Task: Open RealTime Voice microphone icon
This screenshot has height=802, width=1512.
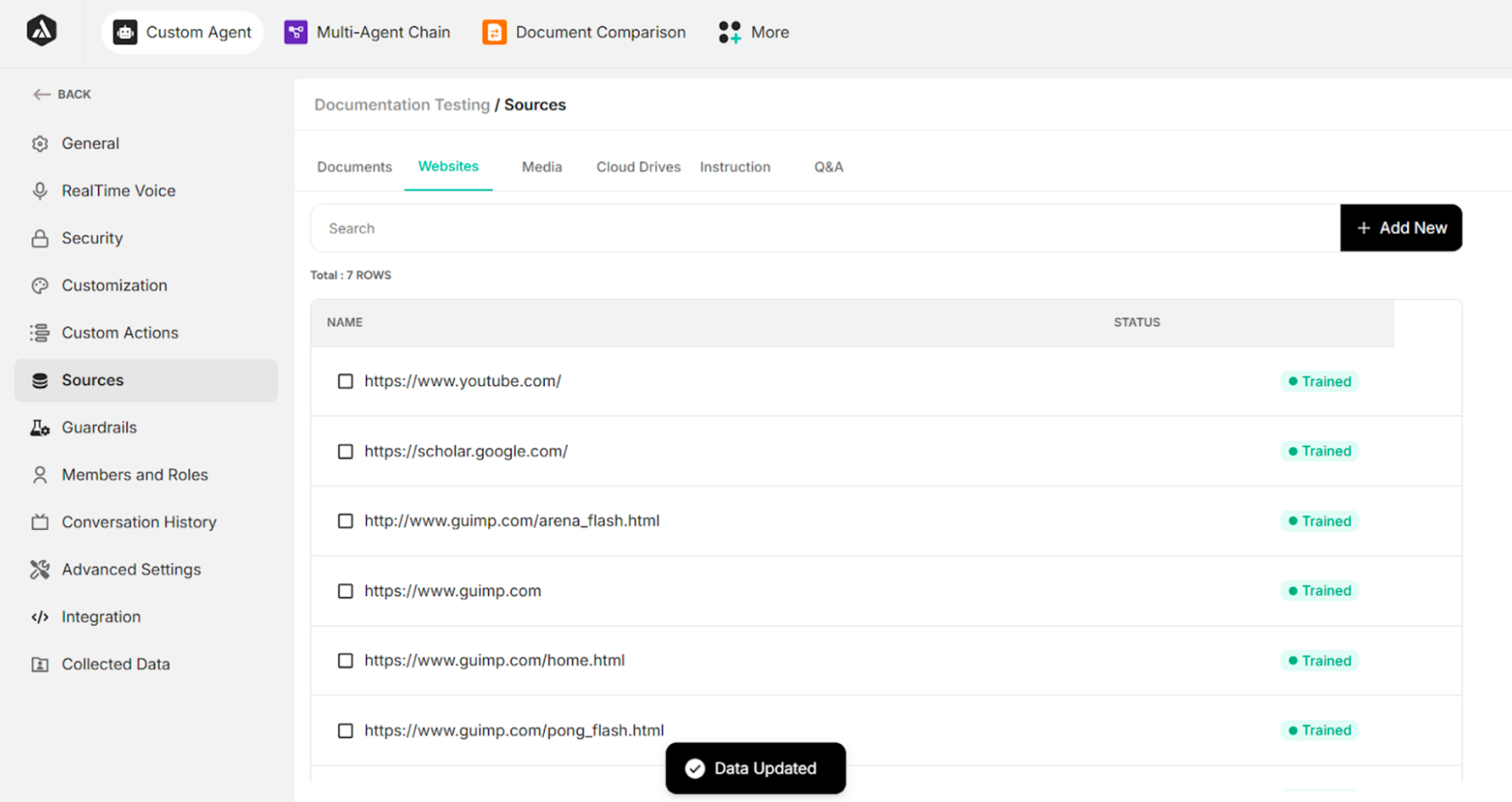Action: click(40, 191)
